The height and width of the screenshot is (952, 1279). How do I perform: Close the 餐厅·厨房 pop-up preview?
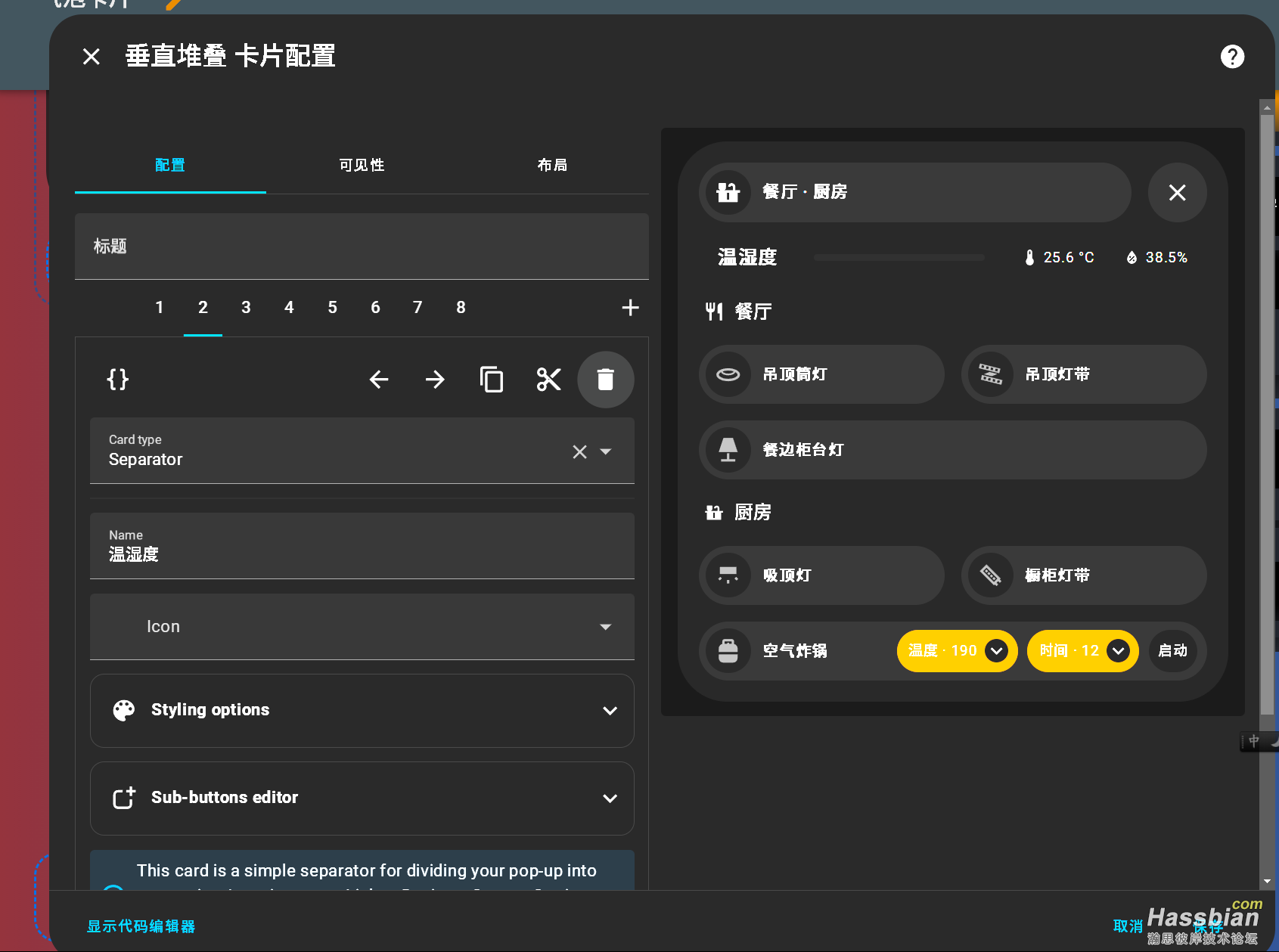1177,192
